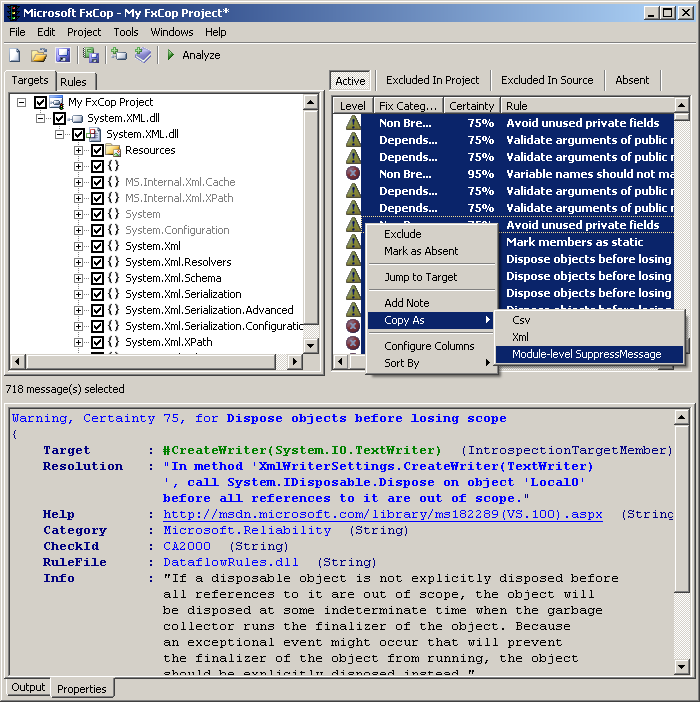Screen dimensions: 700x702
Task: Click the namespace braces icon for System.Xml.XPath
Action: click(x=113, y=342)
